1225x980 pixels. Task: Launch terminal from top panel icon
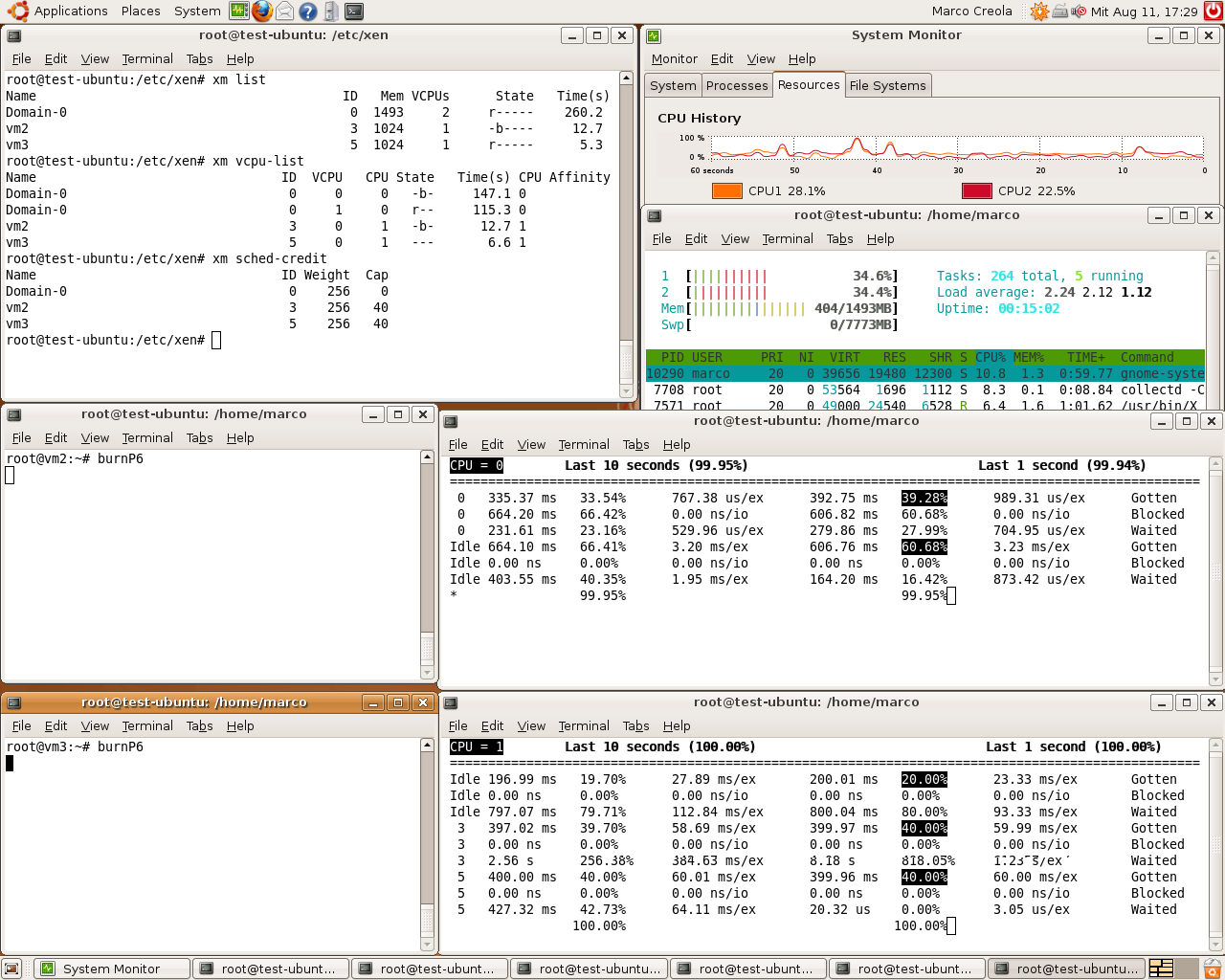pyautogui.click(x=354, y=11)
